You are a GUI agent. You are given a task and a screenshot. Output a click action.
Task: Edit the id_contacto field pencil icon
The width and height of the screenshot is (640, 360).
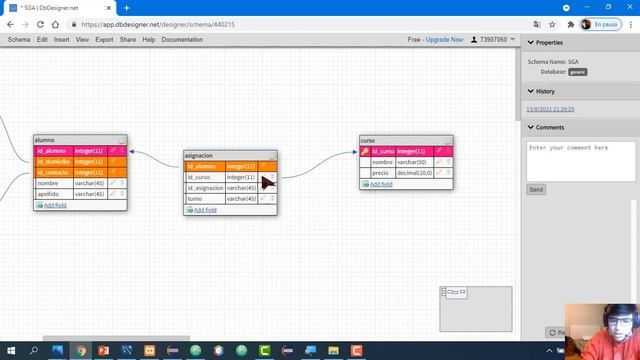click(x=113, y=172)
